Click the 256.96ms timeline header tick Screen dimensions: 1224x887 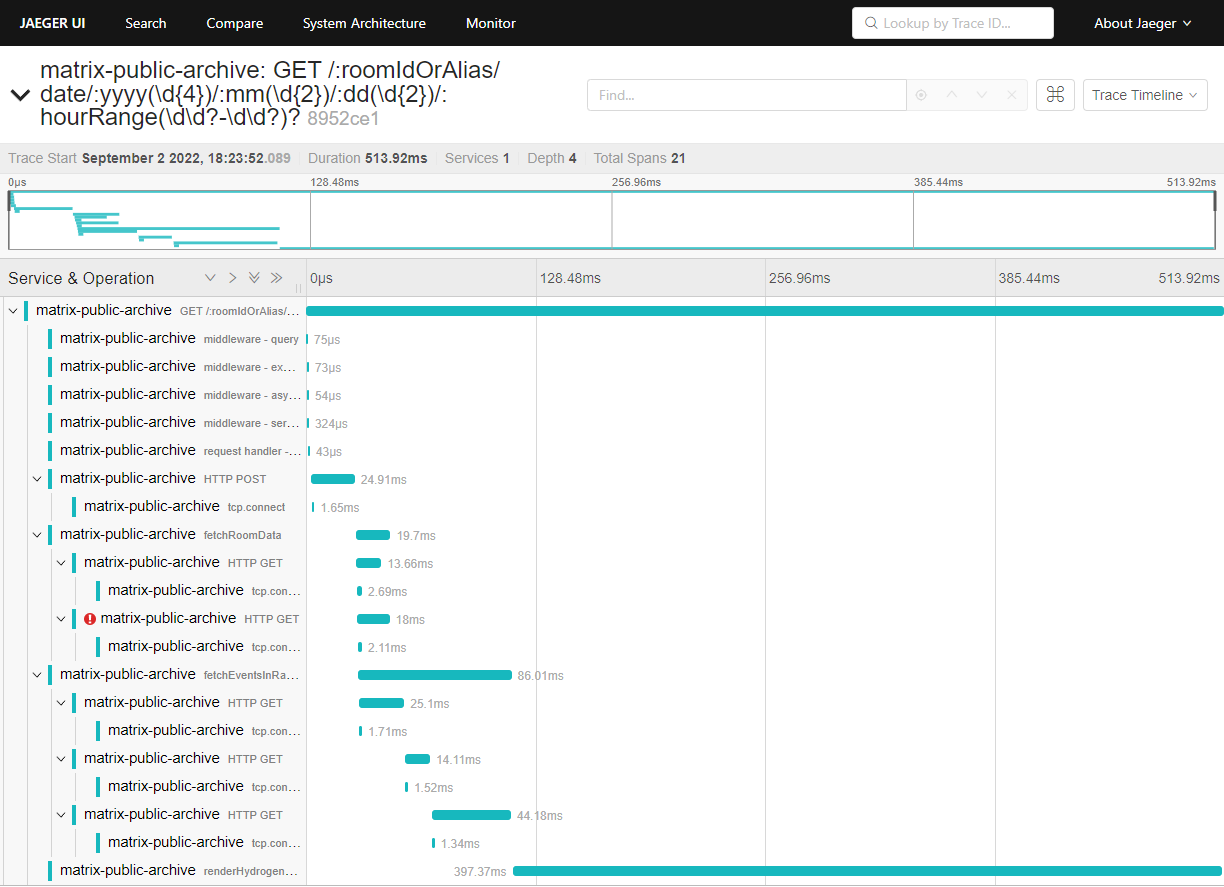click(800, 278)
